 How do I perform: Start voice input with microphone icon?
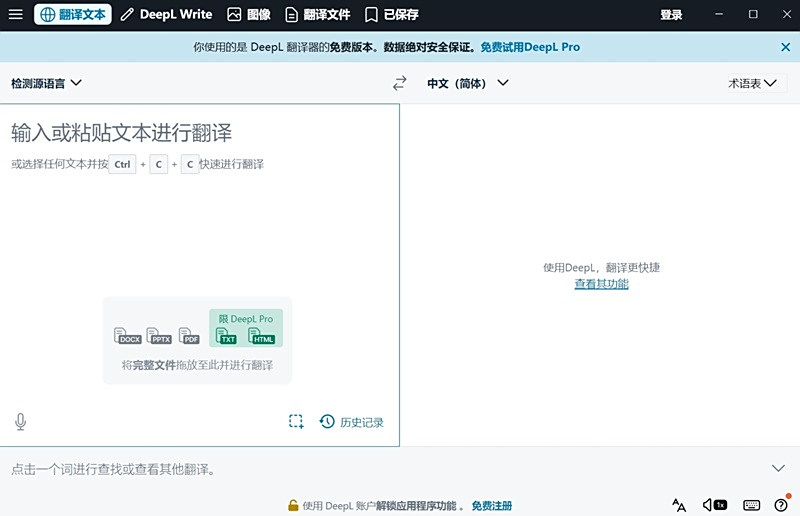tap(20, 422)
